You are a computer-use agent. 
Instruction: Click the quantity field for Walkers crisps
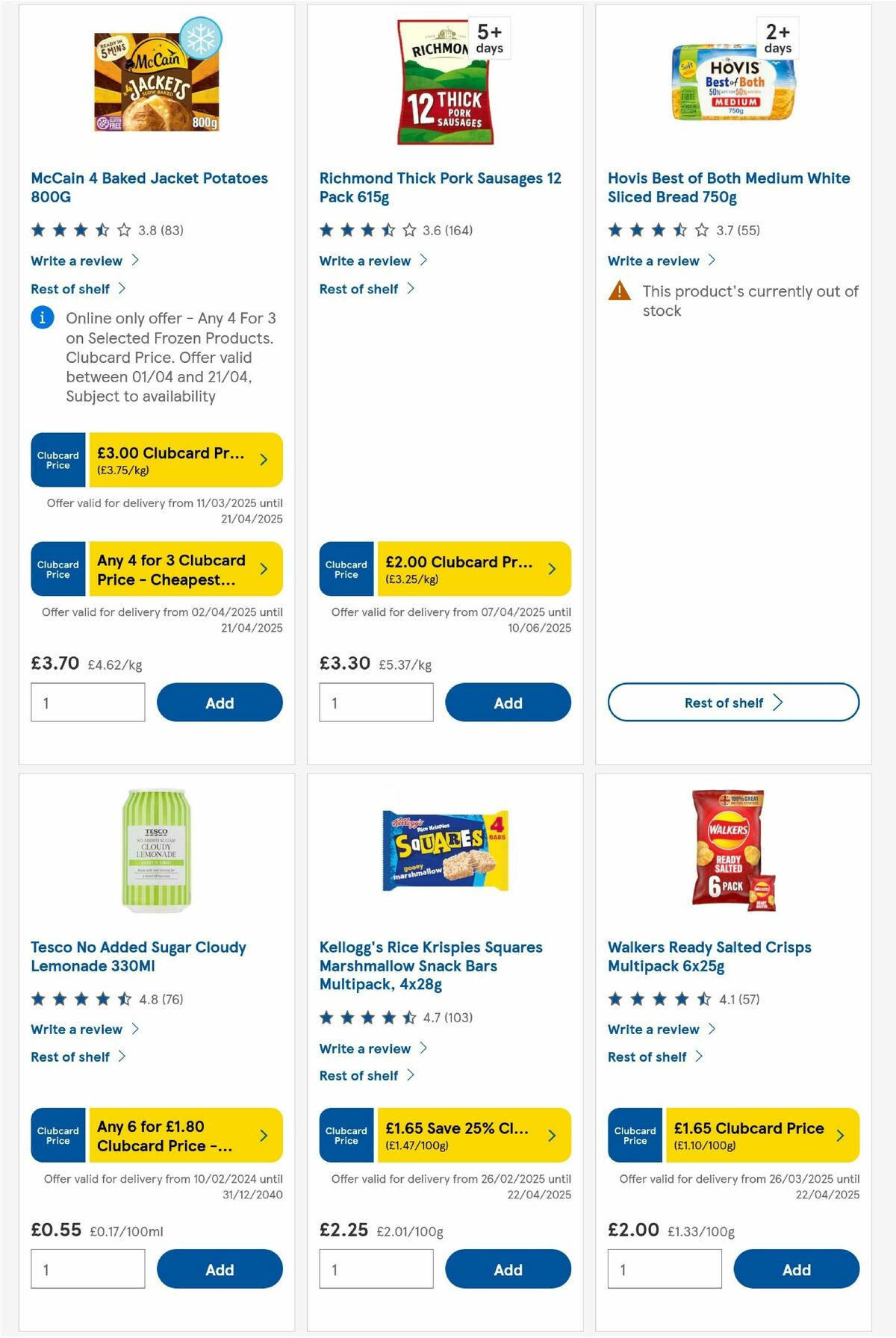click(664, 1269)
